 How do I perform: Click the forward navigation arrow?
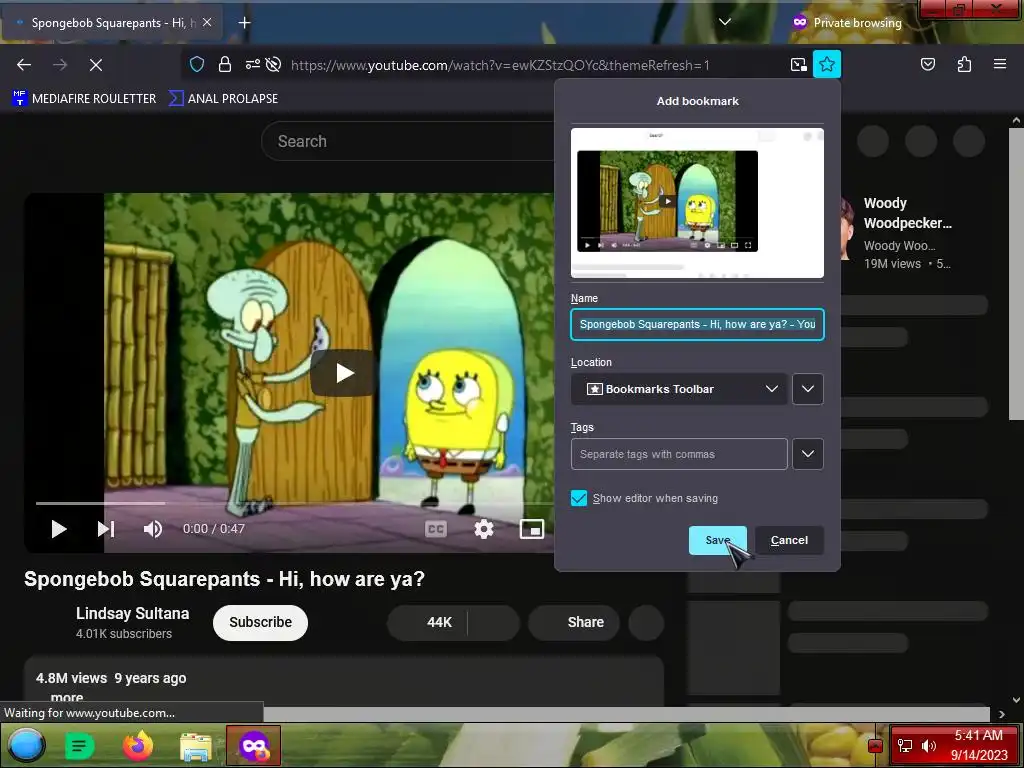[60, 65]
